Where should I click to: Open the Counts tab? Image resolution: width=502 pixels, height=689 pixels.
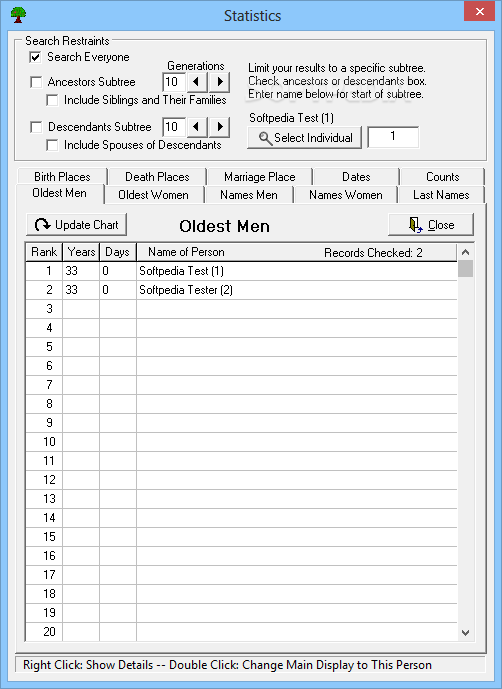pyautogui.click(x=442, y=177)
